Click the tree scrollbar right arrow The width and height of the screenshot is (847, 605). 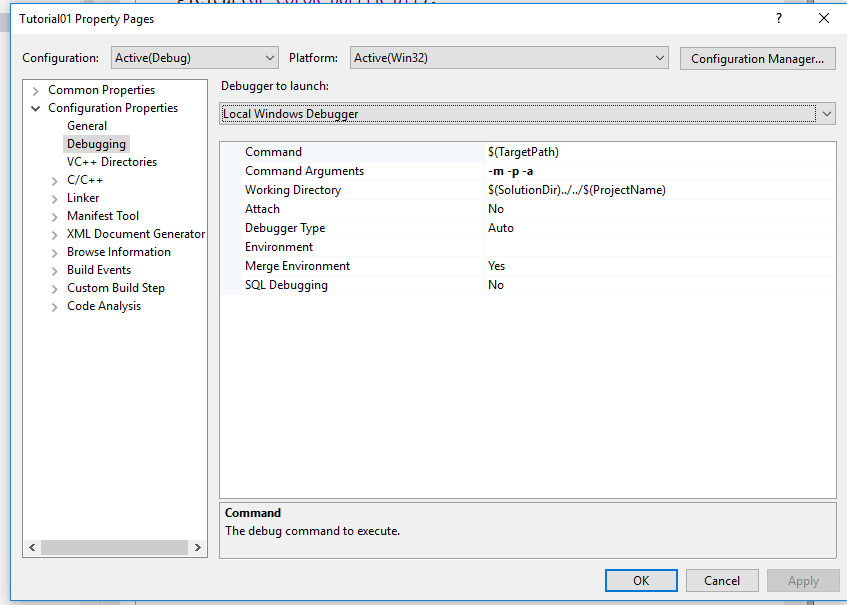(198, 547)
